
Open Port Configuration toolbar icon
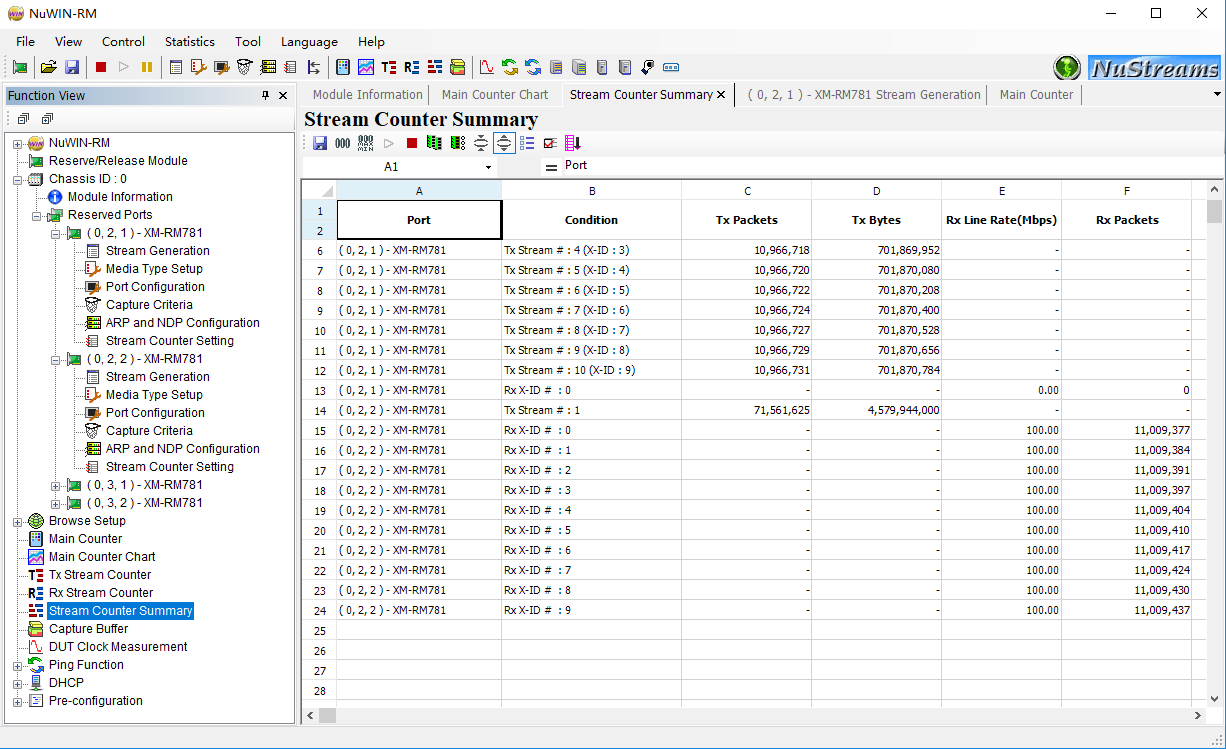point(221,67)
